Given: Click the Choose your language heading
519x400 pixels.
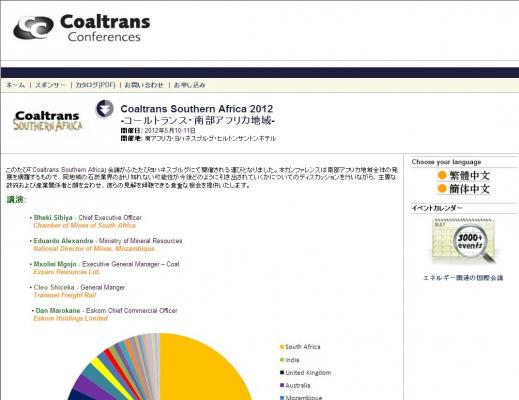Looking at the screenshot, I should [x=446, y=162].
